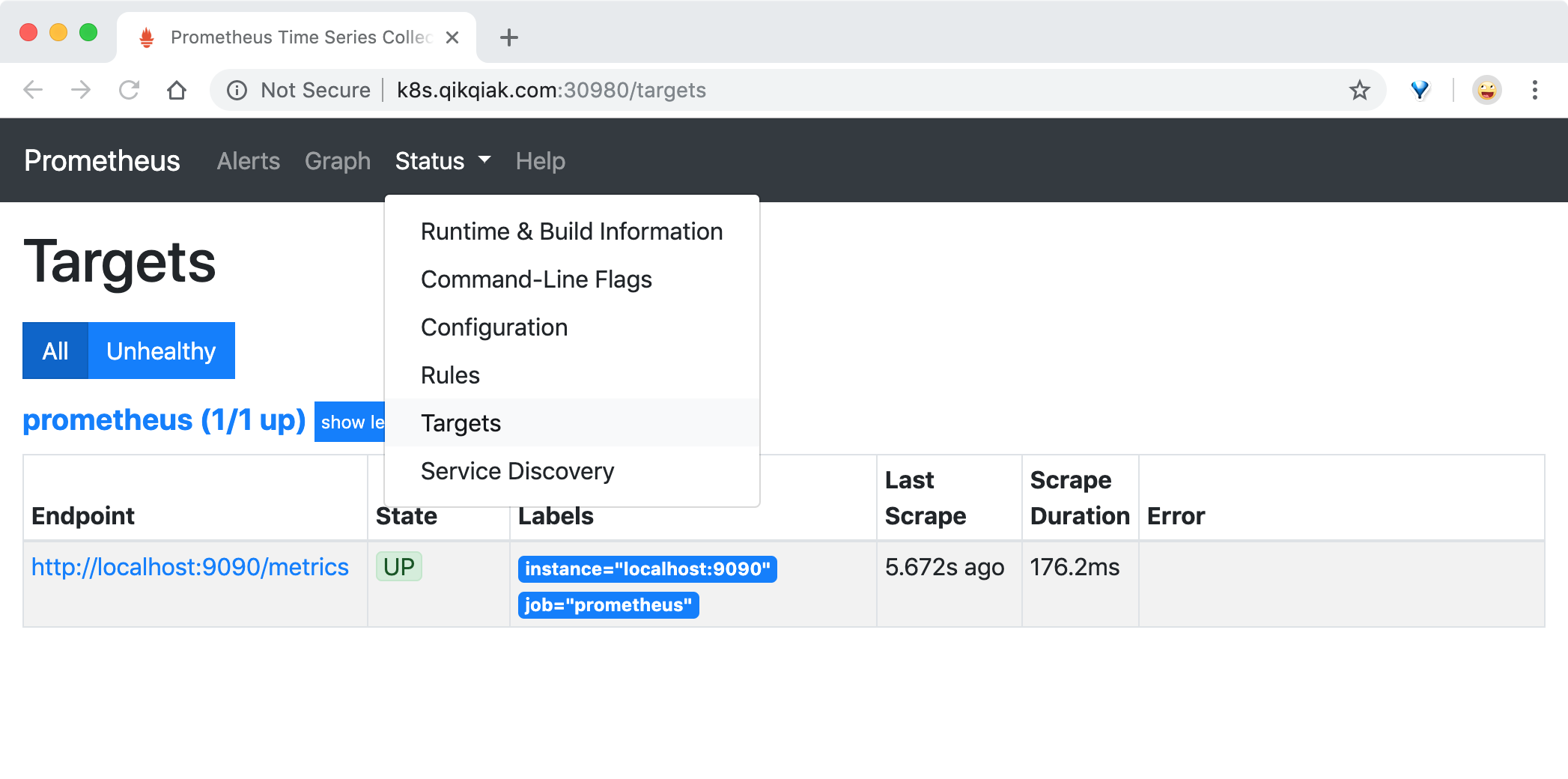1568x779 pixels.
Task: Open the blue funnel extension icon
Action: click(x=1420, y=90)
